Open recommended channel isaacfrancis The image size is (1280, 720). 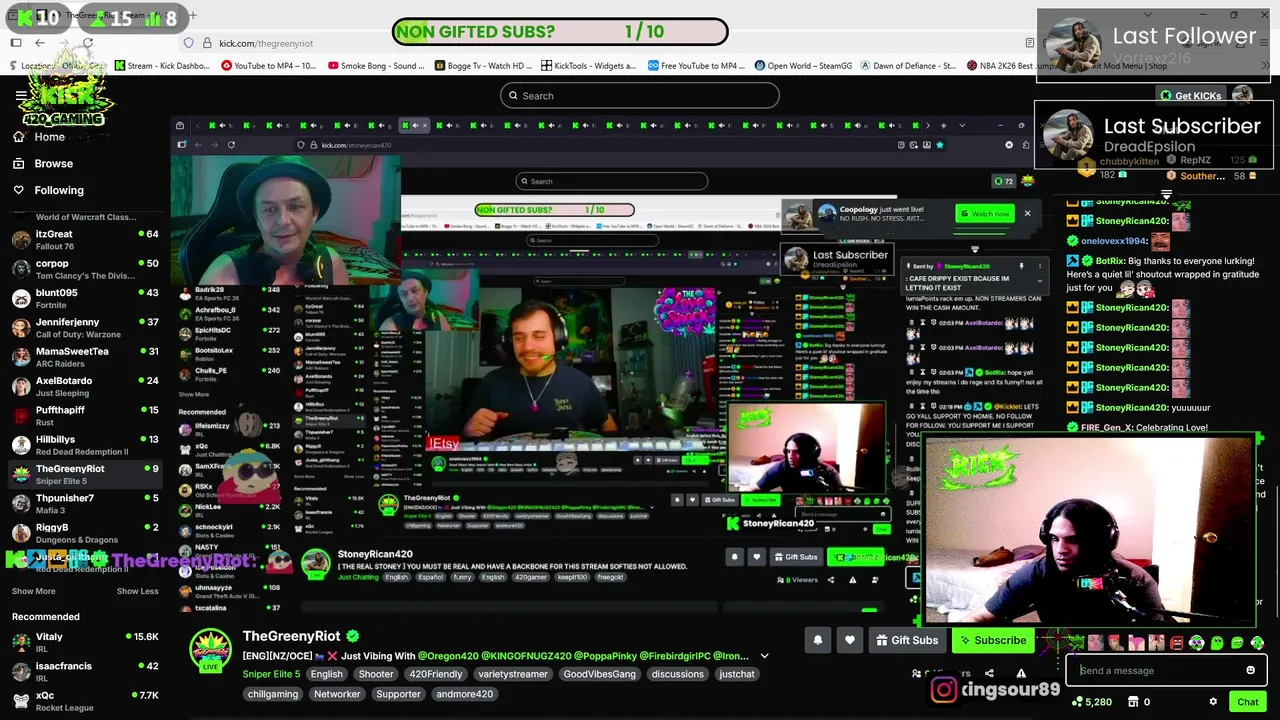[x=84, y=671]
